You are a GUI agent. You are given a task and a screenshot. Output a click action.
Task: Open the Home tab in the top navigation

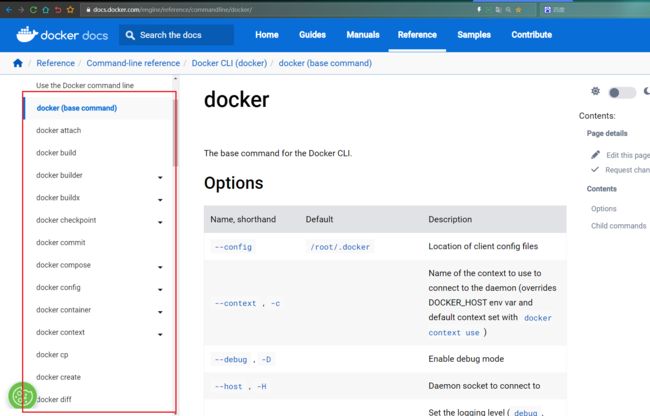pyautogui.click(x=267, y=35)
